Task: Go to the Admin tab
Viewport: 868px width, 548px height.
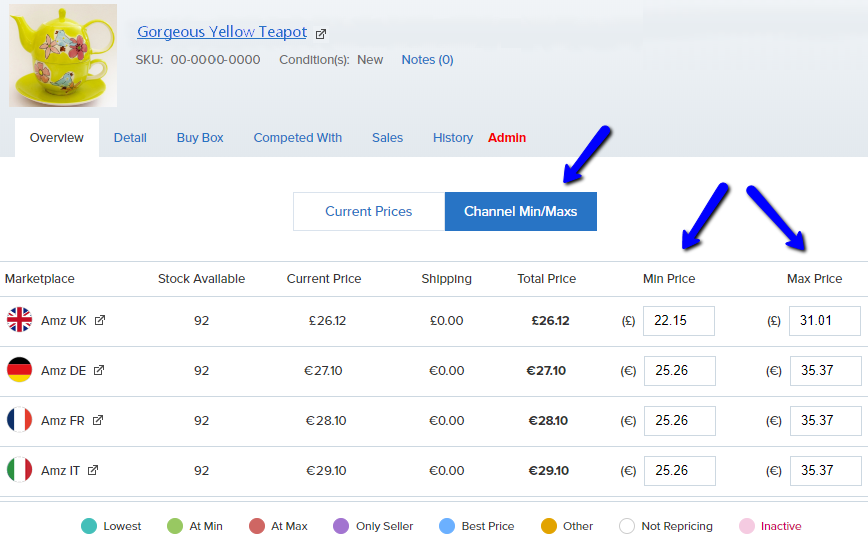Action: [x=507, y=138]
